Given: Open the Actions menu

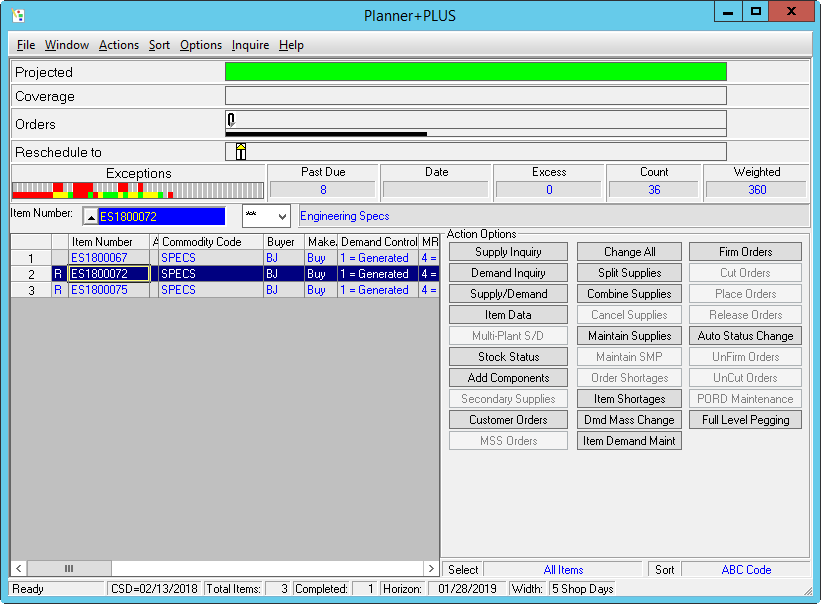Looking at the screenshot, I should click(119, 45).
